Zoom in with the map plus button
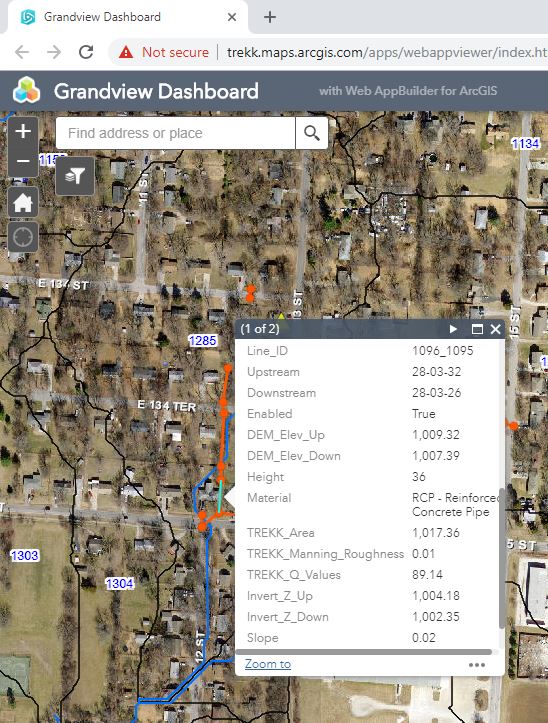The width and height of the screenshot is (548, 723). (x=23, y=131)
